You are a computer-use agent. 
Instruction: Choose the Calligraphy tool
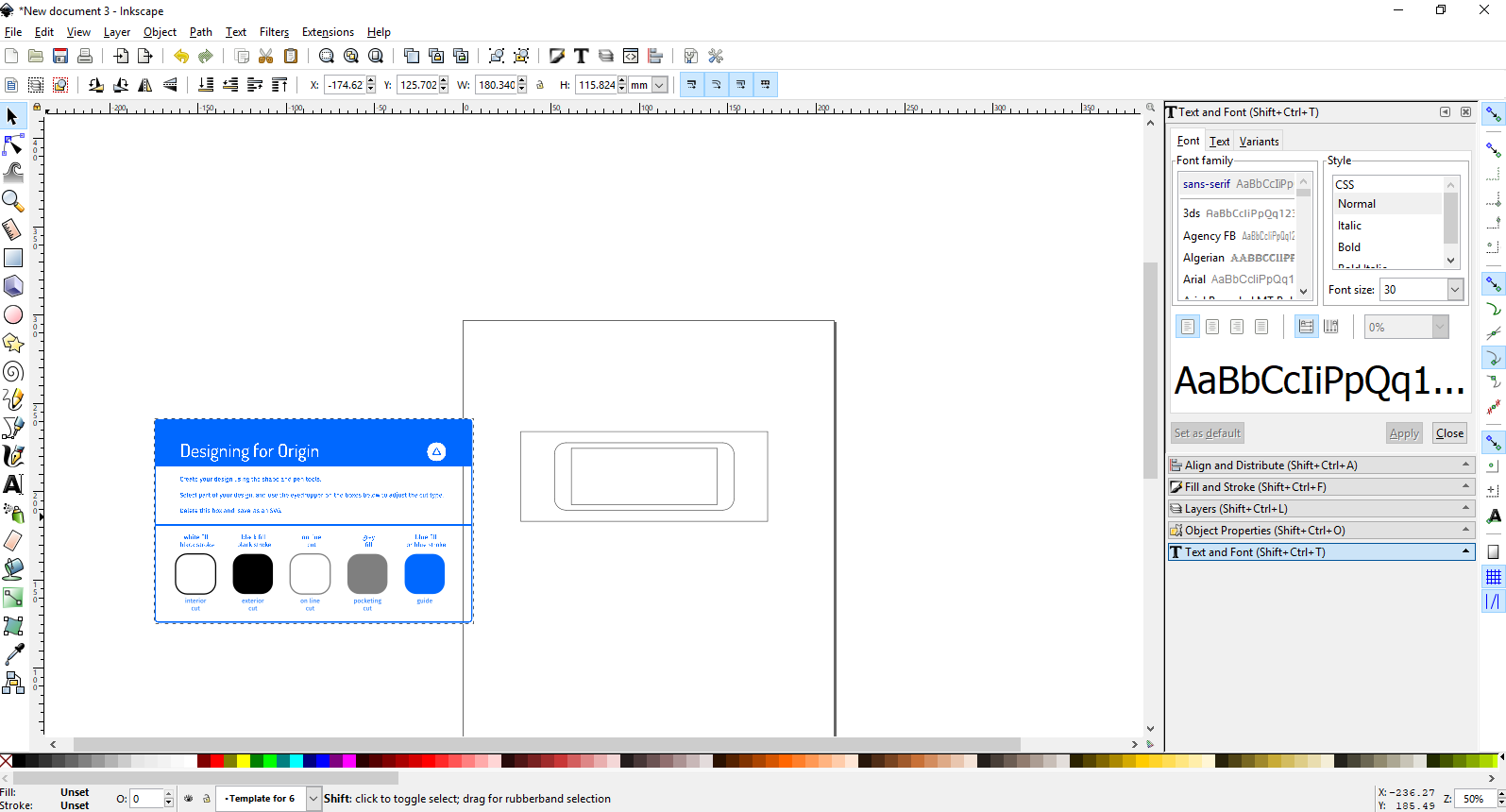pyautogui.click(x=12, y=456)
